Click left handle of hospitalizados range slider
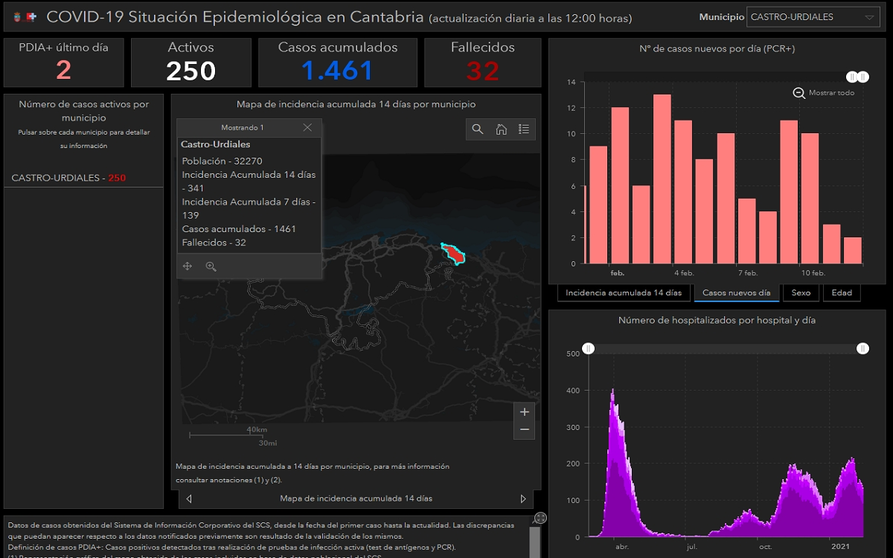This screenshot has height=558, width=893. coord(588,348)
